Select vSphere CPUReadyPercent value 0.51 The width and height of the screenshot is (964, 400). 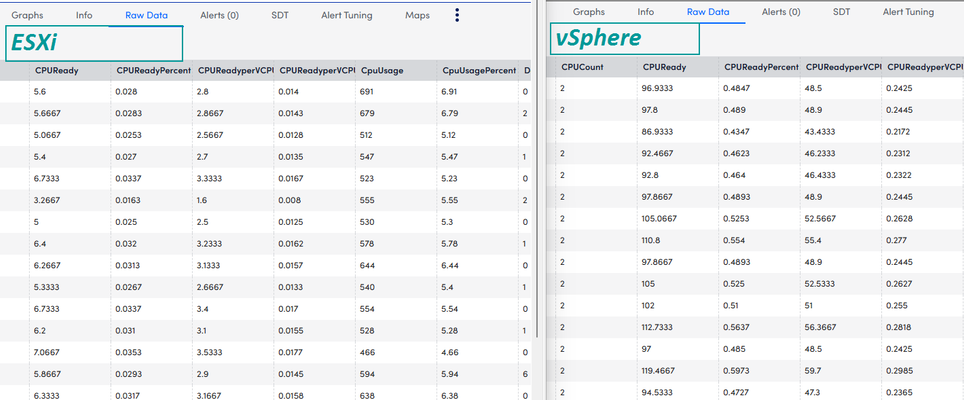(732, 305)
